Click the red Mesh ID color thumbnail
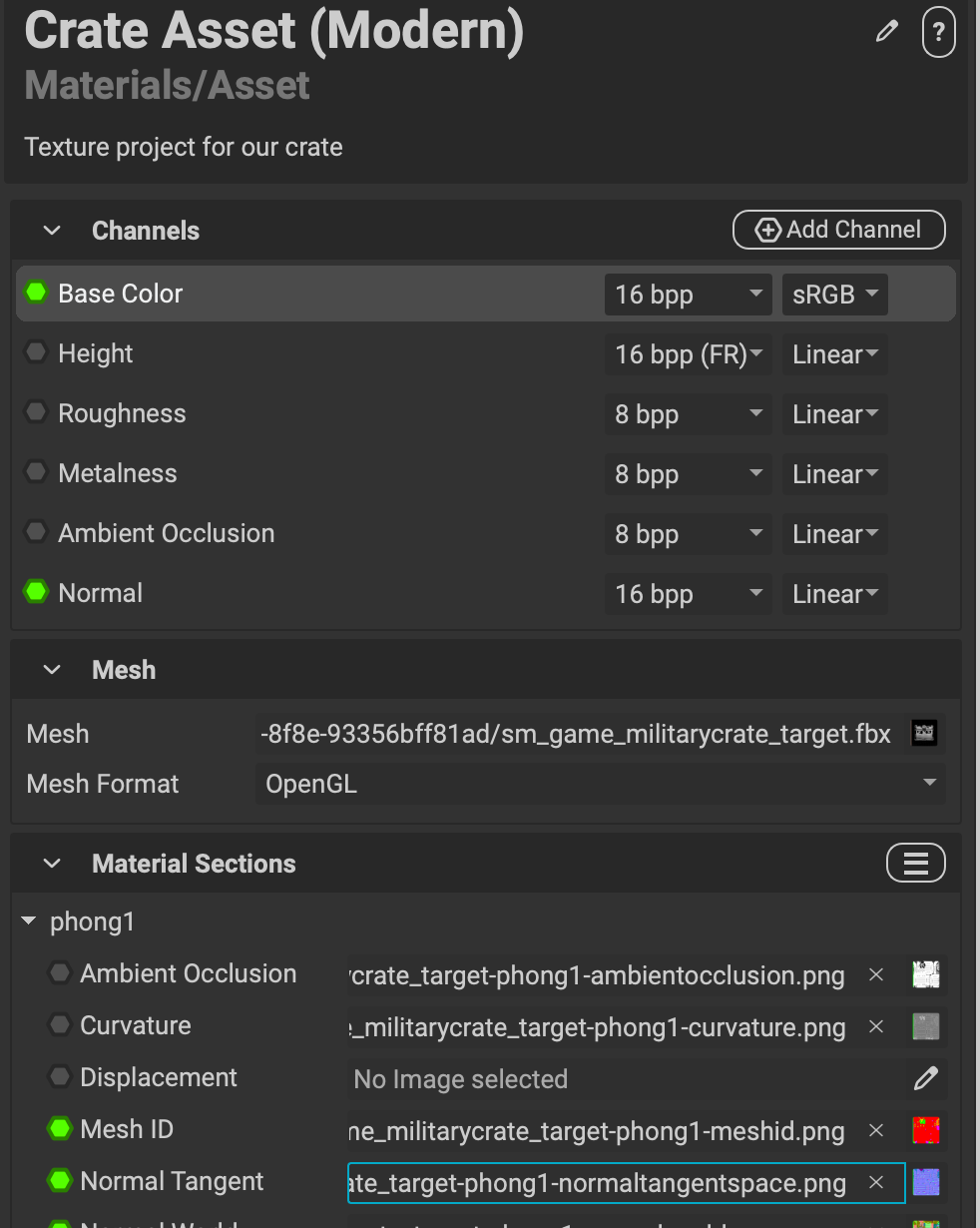The width and height of the screenshot is (980, 1228). (x=926, y=1130)
